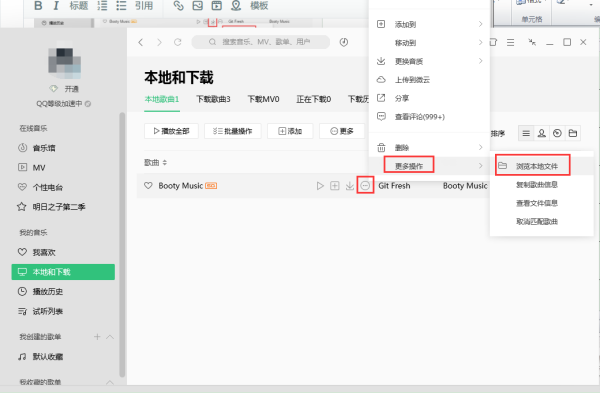Select 查看评论(999+) in context menu
Image resolution: width=600 pixels, height=393 pixels.
click(429, 117)
